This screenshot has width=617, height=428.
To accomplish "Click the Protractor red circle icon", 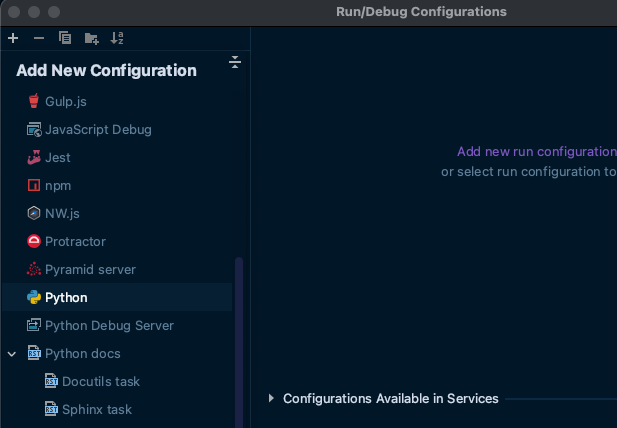I will pyautogui.click(x=34, y=241).
